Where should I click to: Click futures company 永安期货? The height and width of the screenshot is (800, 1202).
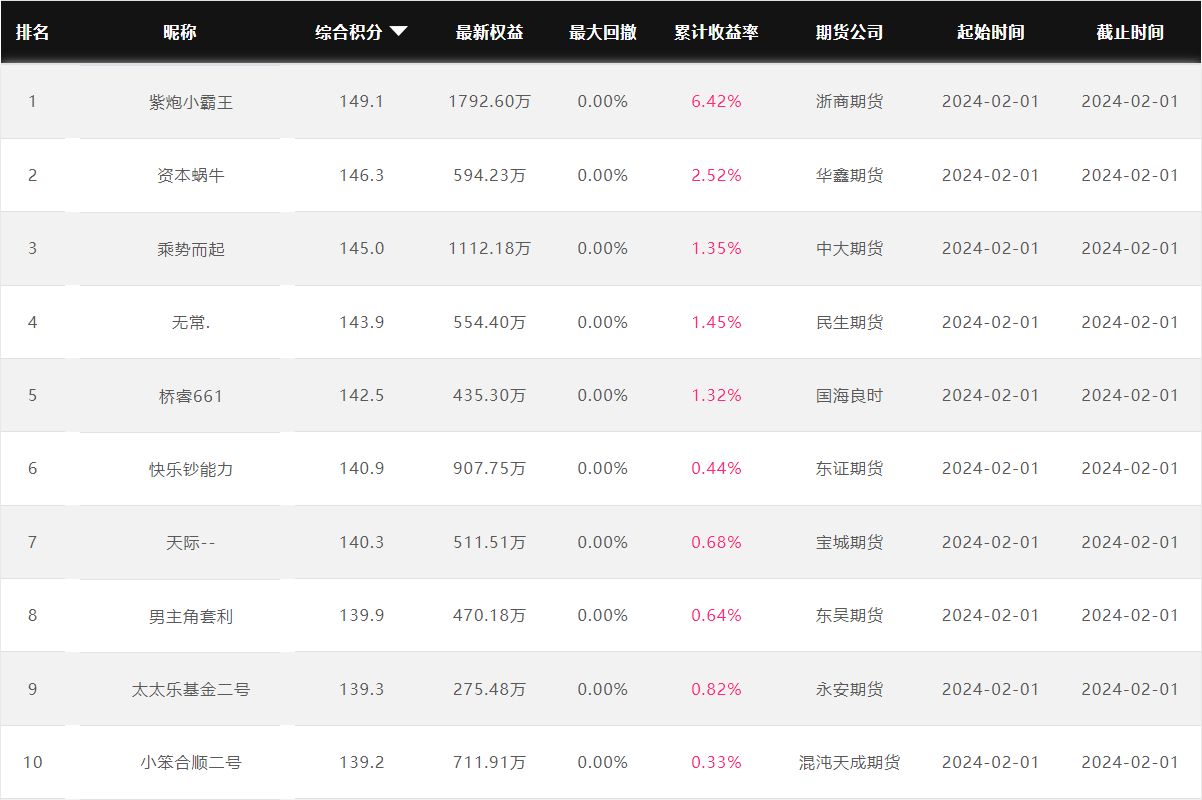[x=850, y=689]
